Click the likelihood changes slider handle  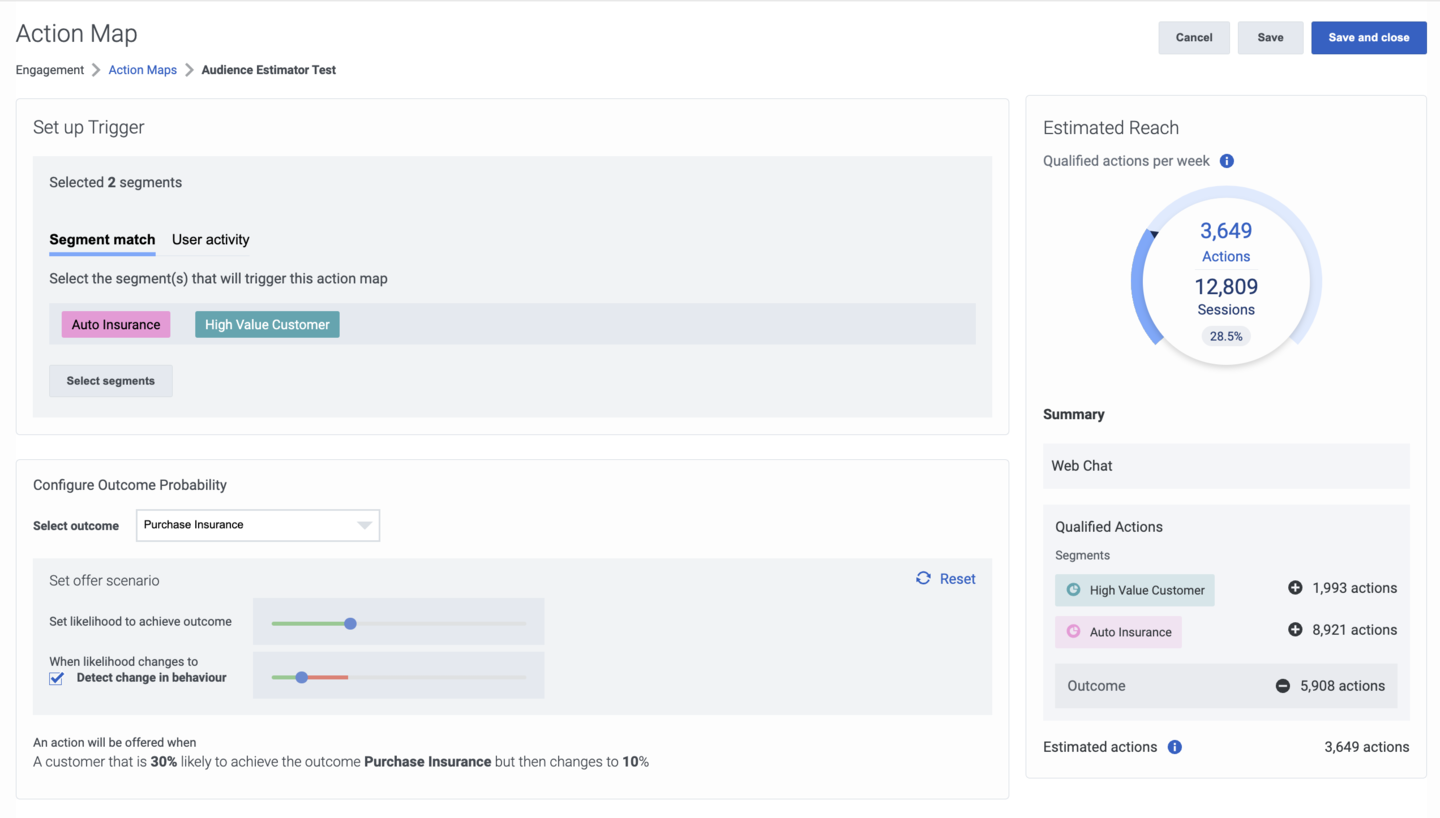301,677
